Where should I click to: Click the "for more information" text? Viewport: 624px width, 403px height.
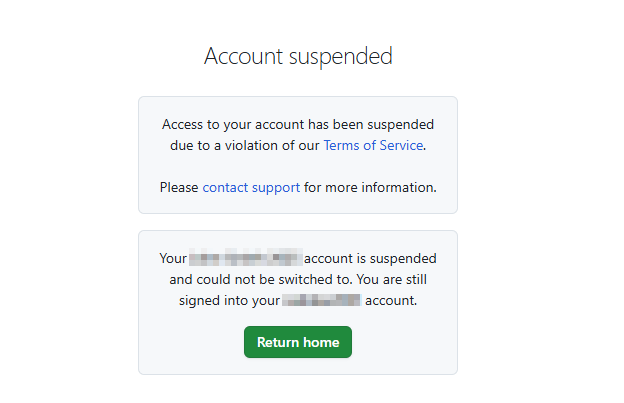click(x=370, y=187)
